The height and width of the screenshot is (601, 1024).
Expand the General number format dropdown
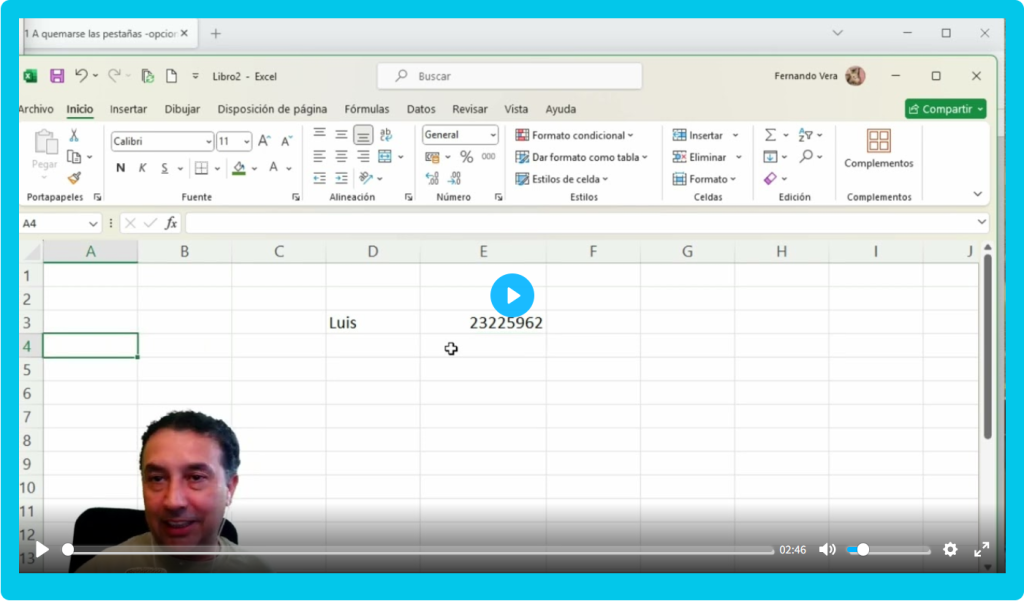pos(460,135)
